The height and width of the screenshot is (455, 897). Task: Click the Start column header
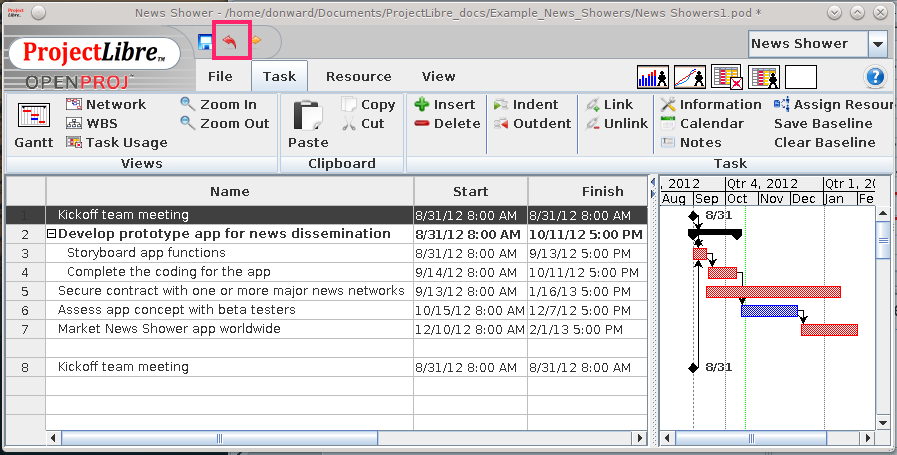coord(470,191)
